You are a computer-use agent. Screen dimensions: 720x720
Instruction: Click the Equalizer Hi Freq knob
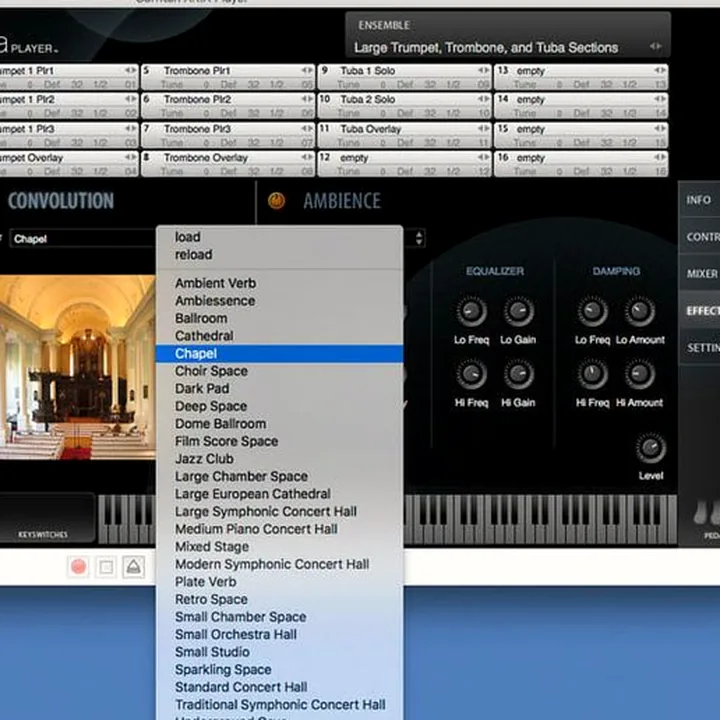click(x=471, y=374)
